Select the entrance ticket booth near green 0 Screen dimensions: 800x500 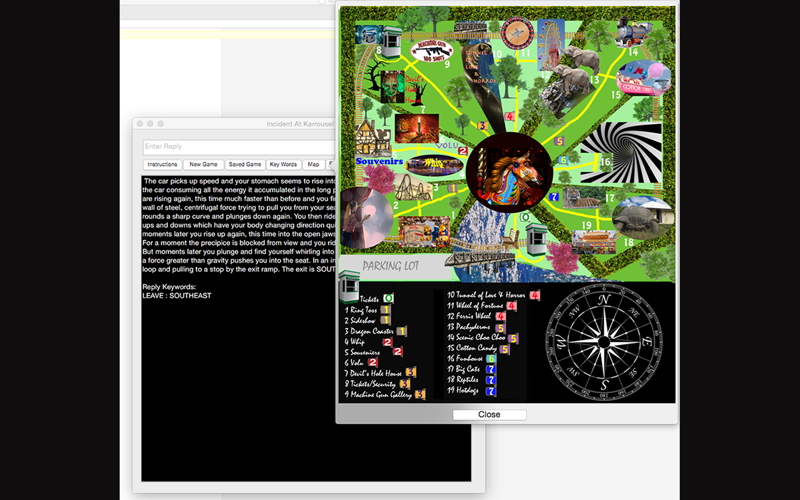[x=536, y=239]
